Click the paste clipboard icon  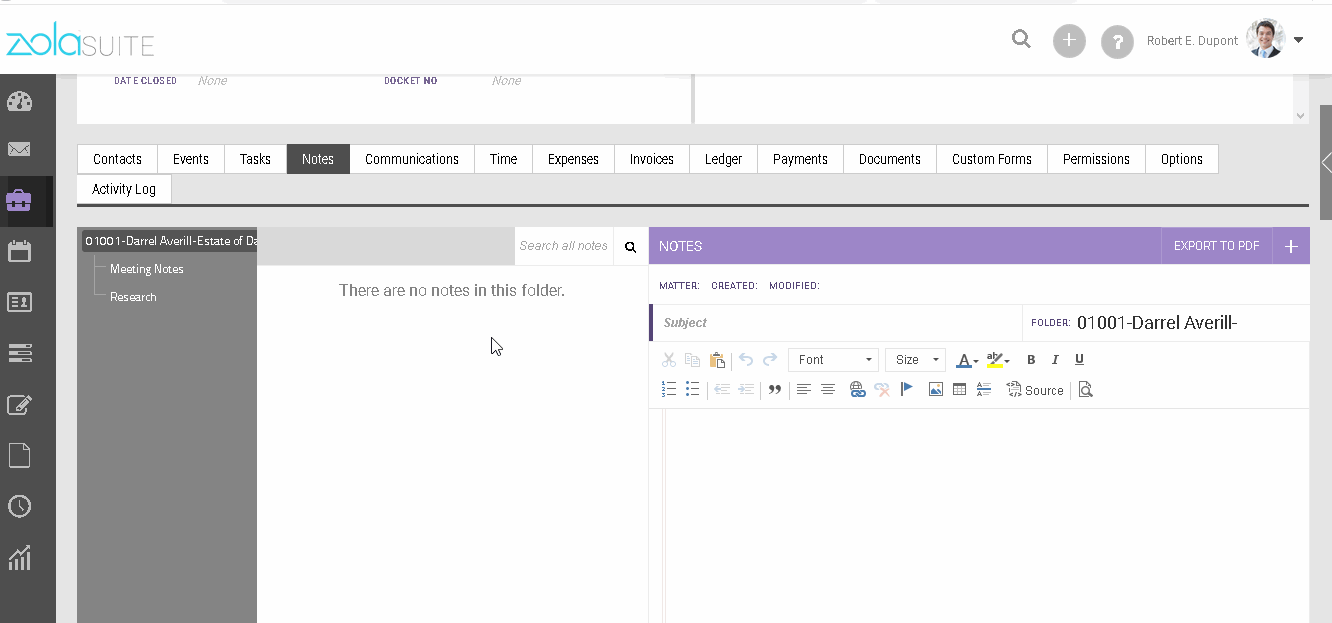click(x=717, y=360)
